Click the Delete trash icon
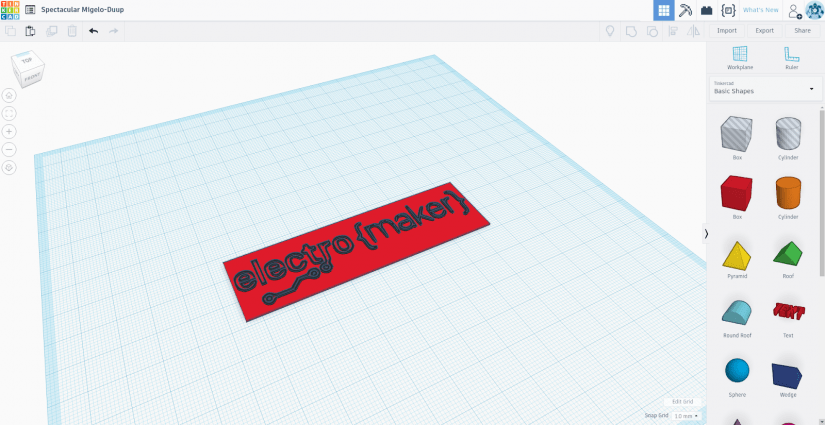825x425 pixels. pyautogui.click(x=72, y=31)
